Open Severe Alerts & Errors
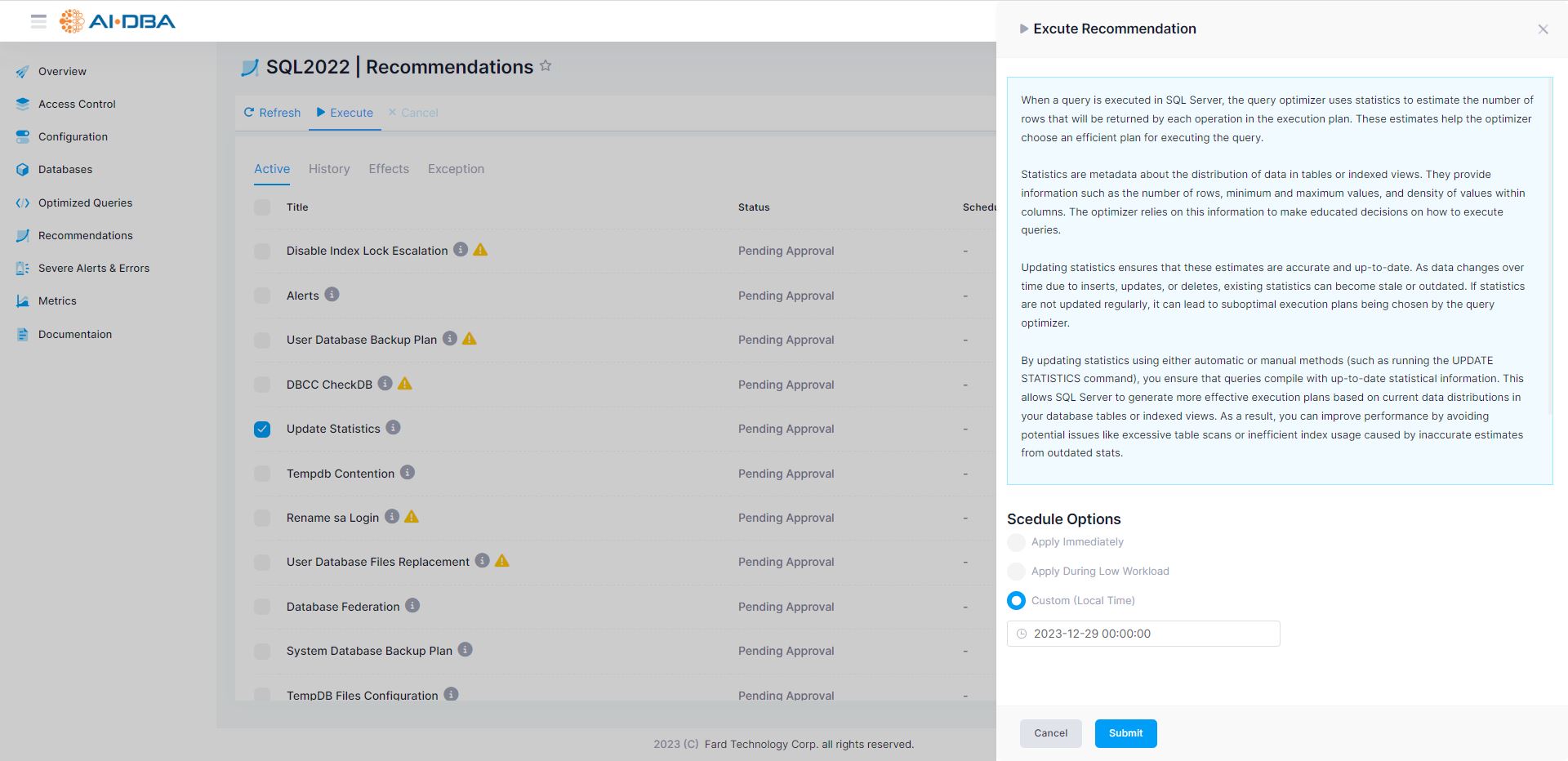Screen dimensions: 1568x761 pos(94,268)
